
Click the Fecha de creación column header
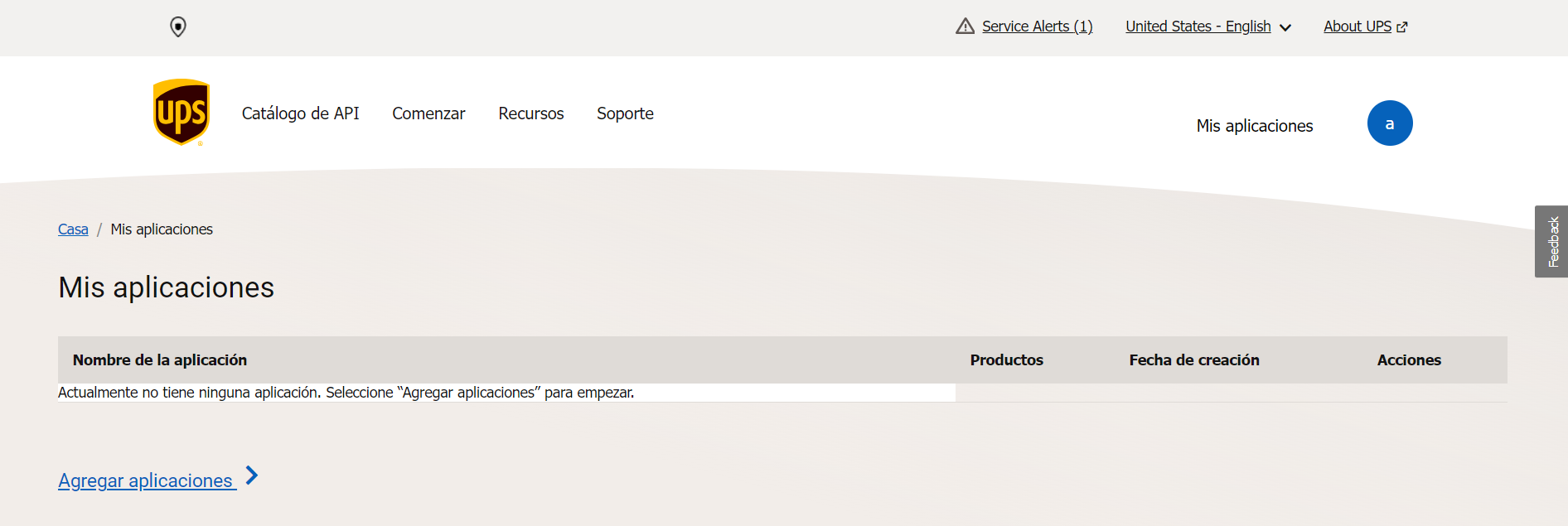click(x=1193, y=360)
